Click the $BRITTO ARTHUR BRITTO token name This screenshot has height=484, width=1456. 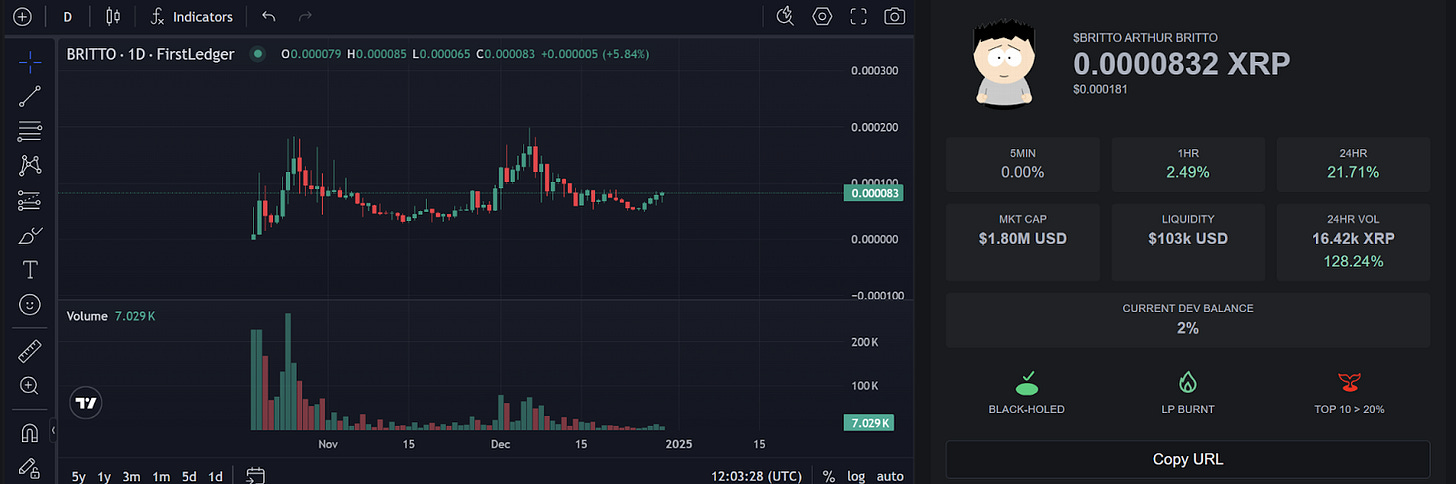[x=1145, y=38]
